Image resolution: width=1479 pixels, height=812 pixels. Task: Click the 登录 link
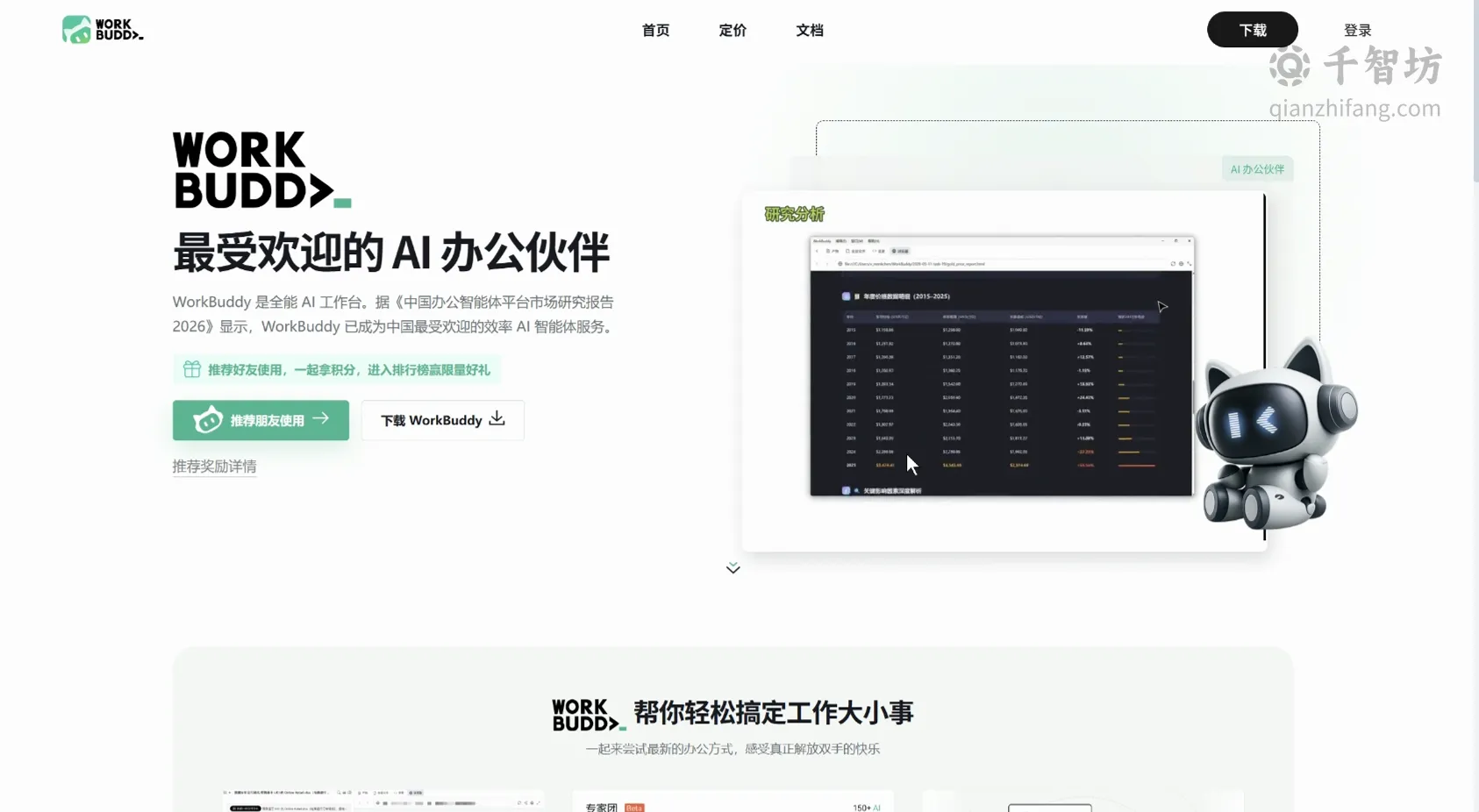pyautogui.click(x=1357, y=31)
